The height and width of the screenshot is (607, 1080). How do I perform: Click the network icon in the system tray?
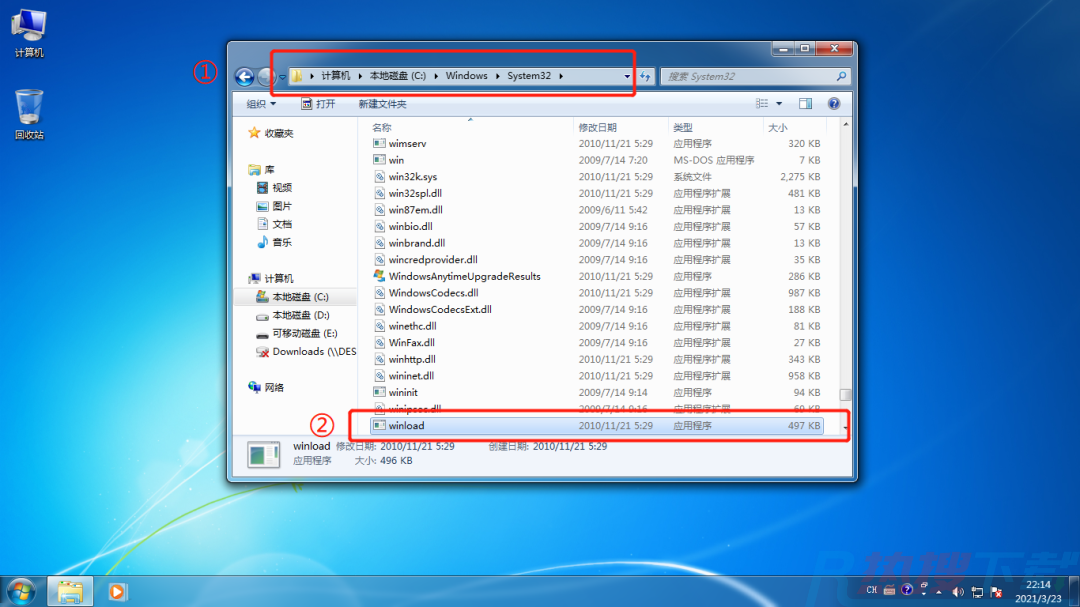point(977,592)
